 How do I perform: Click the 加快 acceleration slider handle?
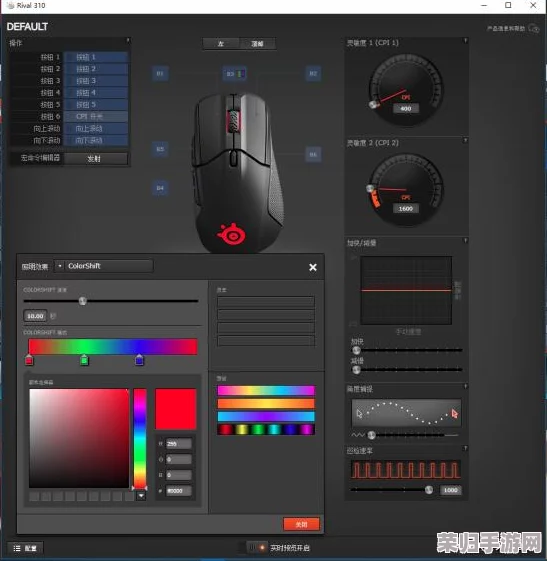pyautogui.click(x=356, y=350)
